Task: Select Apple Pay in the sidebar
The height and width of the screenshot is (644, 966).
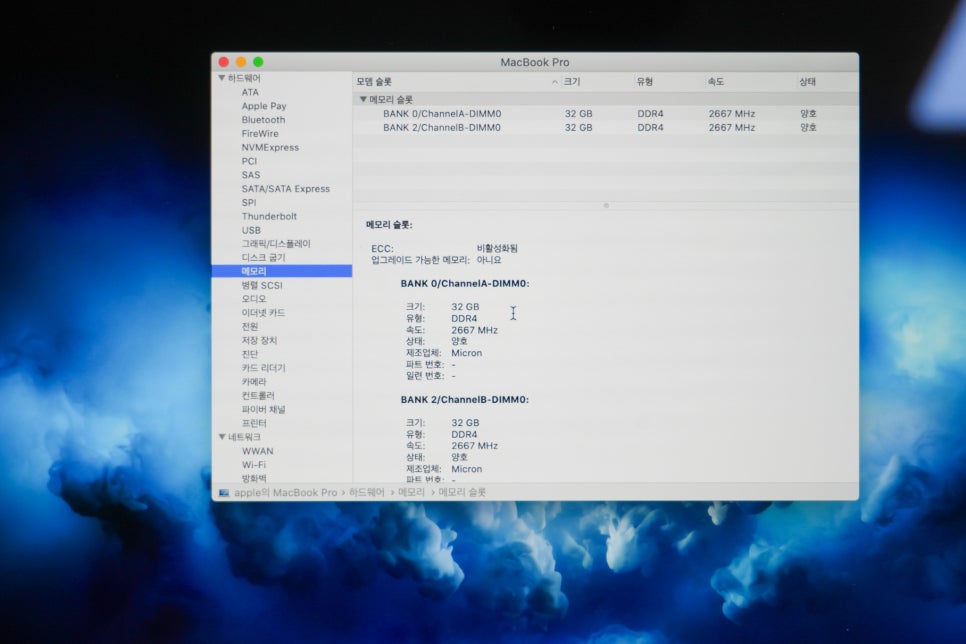Action: (264, 106)
